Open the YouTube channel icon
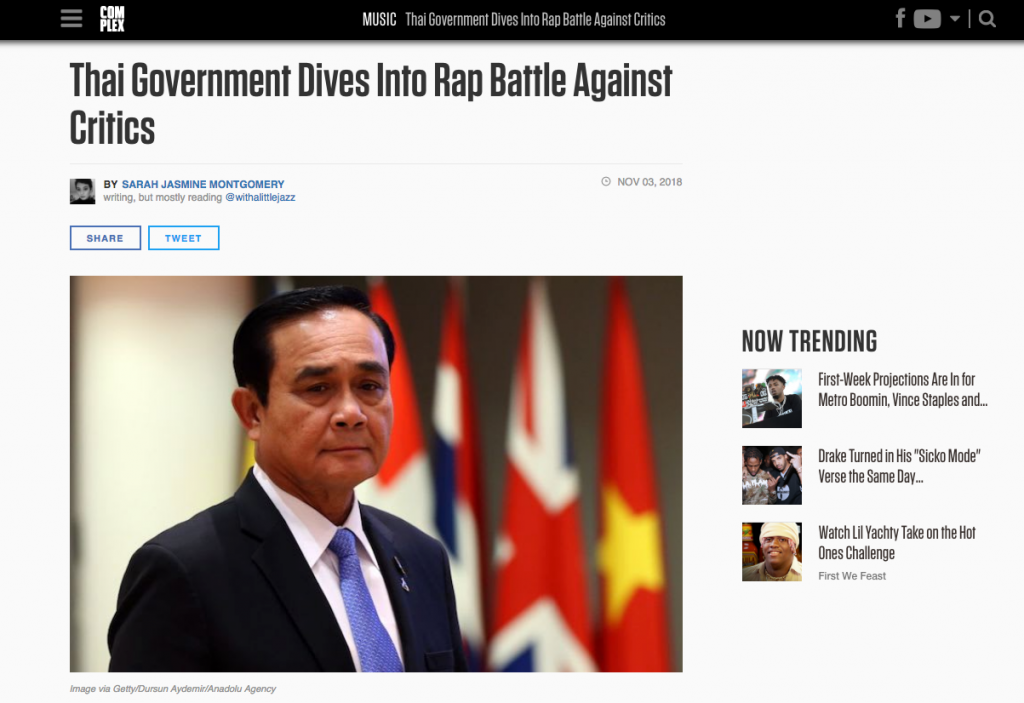The height and width of the screenshot is (703, 1024). 927,19
